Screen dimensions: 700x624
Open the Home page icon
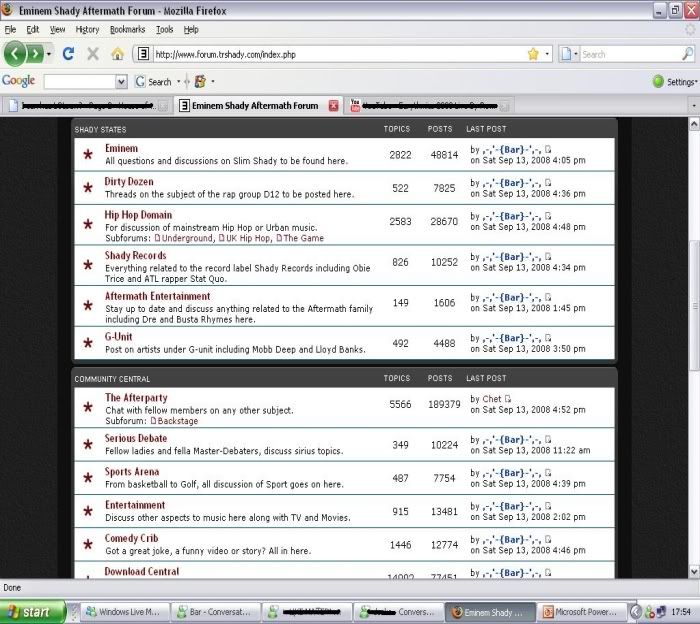tap(117, 54)
